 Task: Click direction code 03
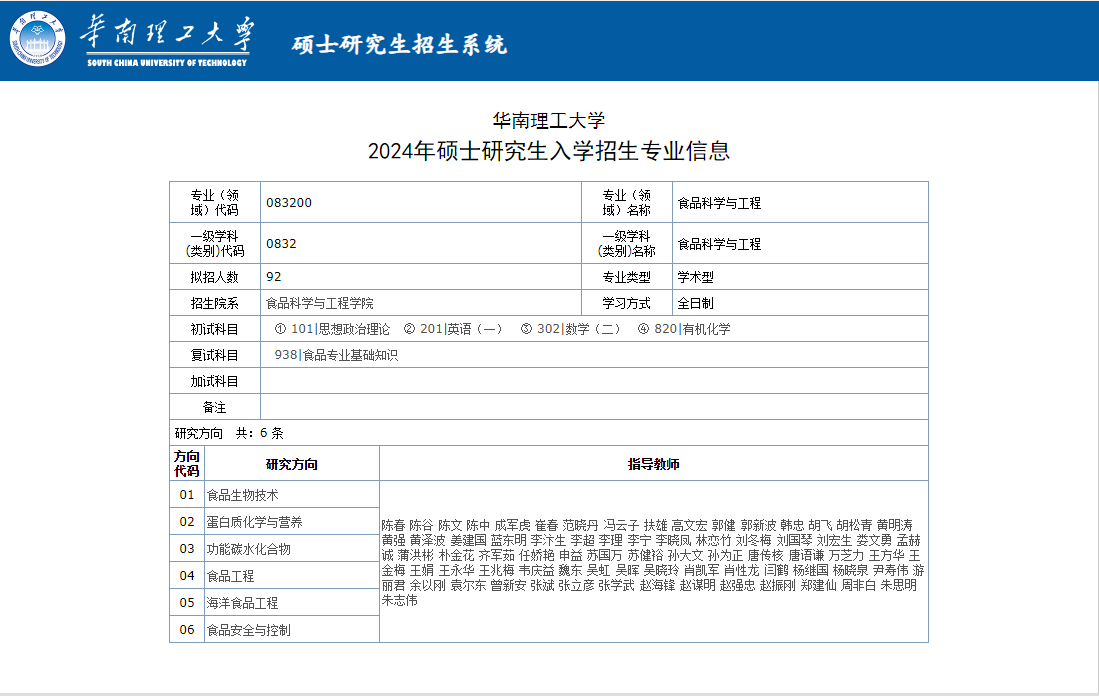(x=186, y=549)
